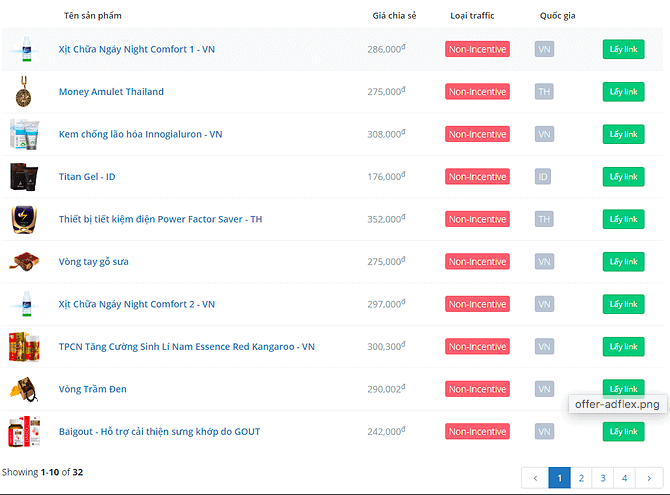Open Vòng tay gỗ sưa product link

coord(94,262)
